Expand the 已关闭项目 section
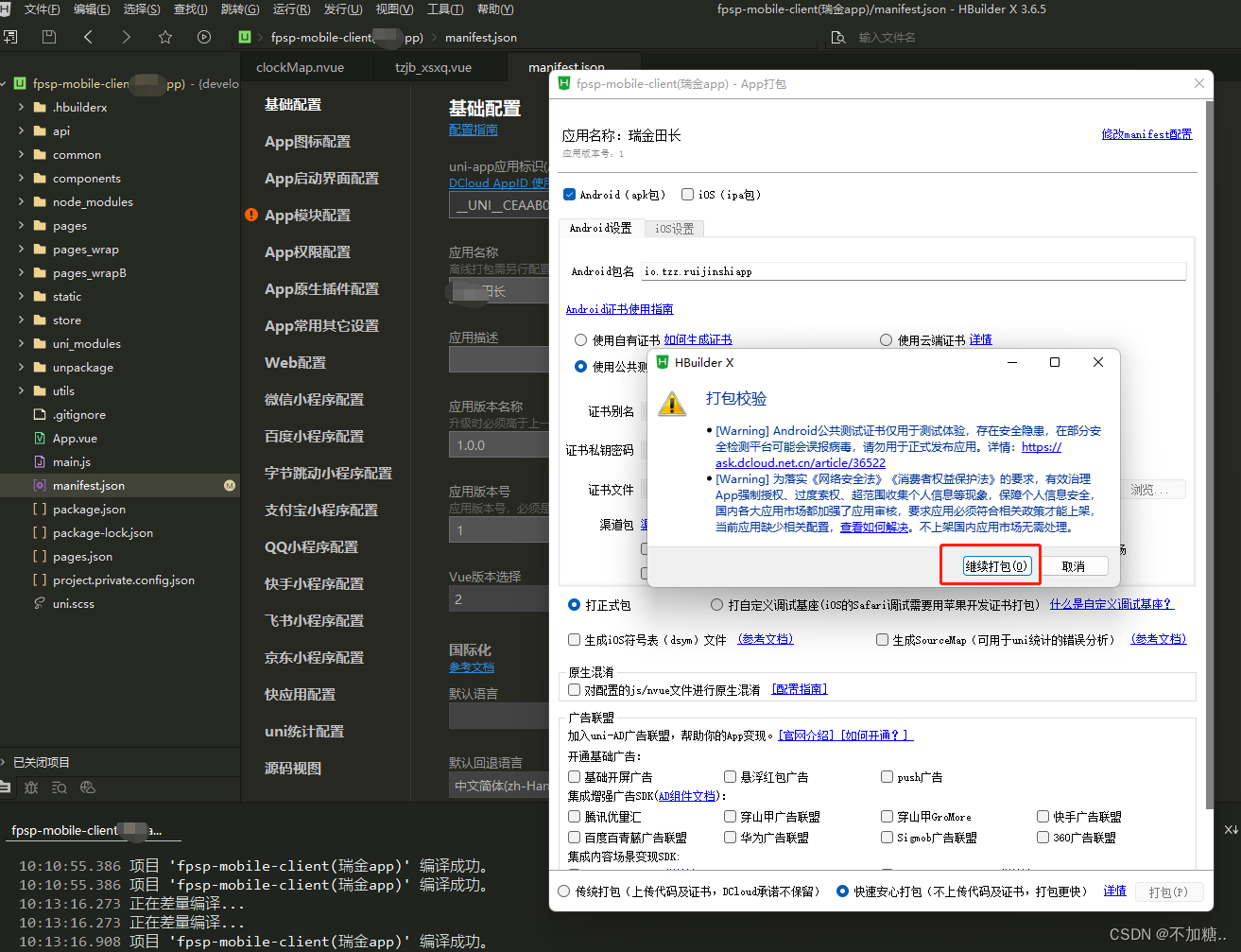Image resolution: width=1241 pixels, height=952 pixels. pos(5,762)
